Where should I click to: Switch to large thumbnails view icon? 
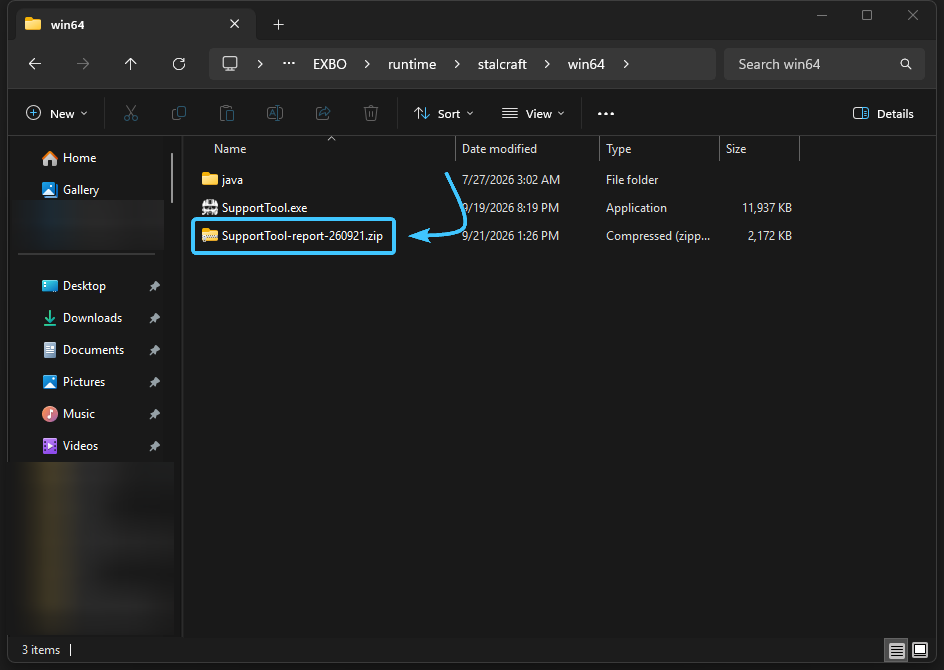click(x=920, y=650)
